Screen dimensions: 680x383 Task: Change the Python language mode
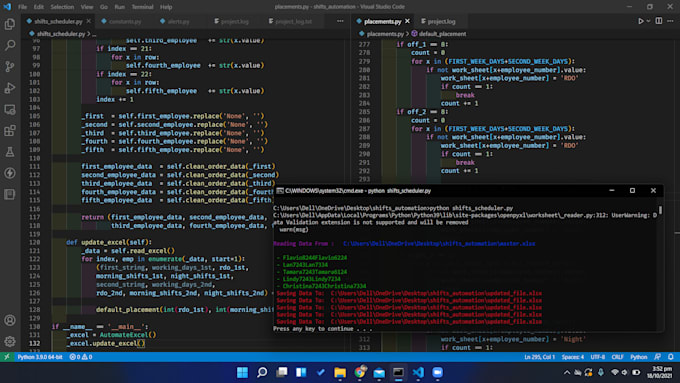[638, 357]
